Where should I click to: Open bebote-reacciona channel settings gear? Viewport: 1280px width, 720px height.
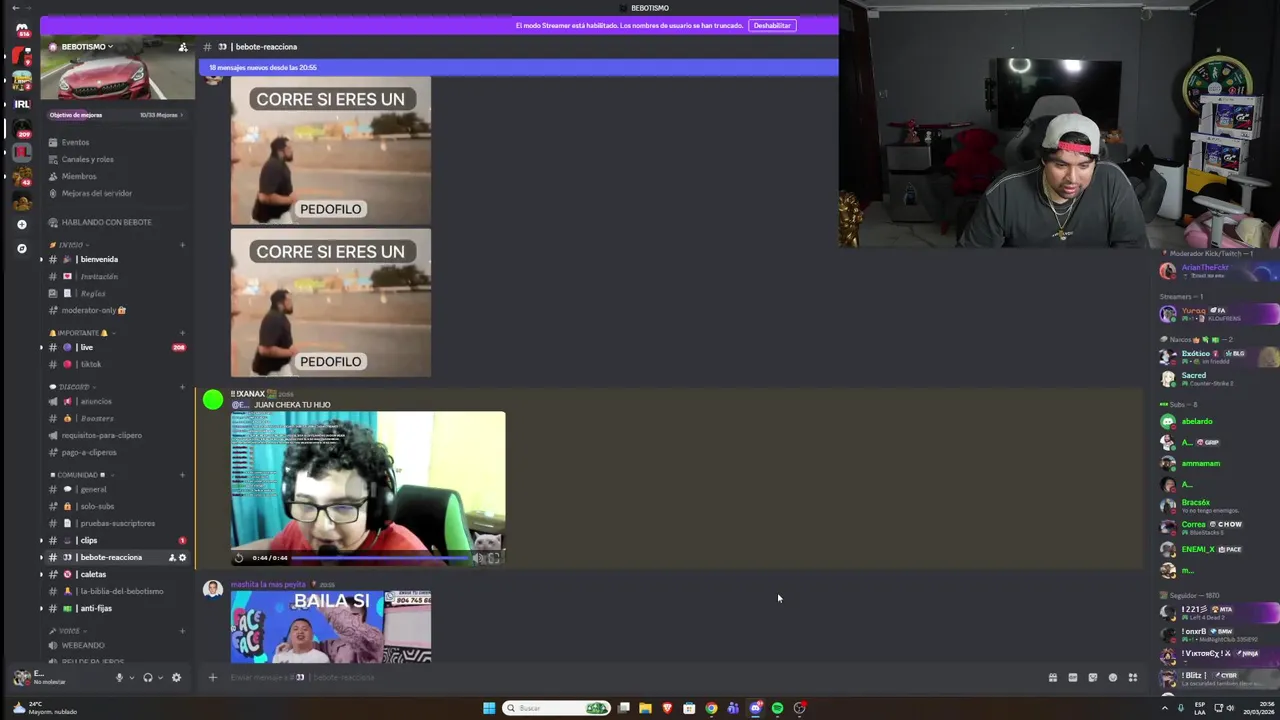(x=182, y=557)
